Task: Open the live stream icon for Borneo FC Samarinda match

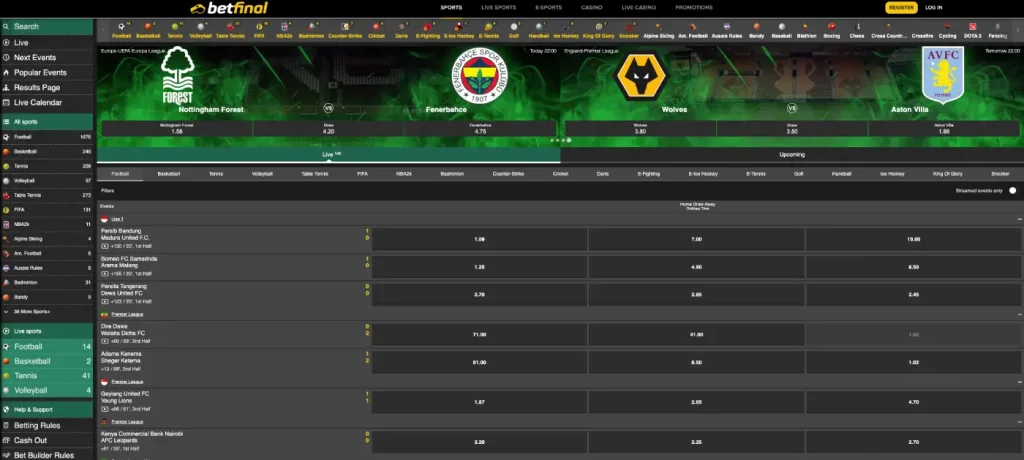Action: pos(104,274)
